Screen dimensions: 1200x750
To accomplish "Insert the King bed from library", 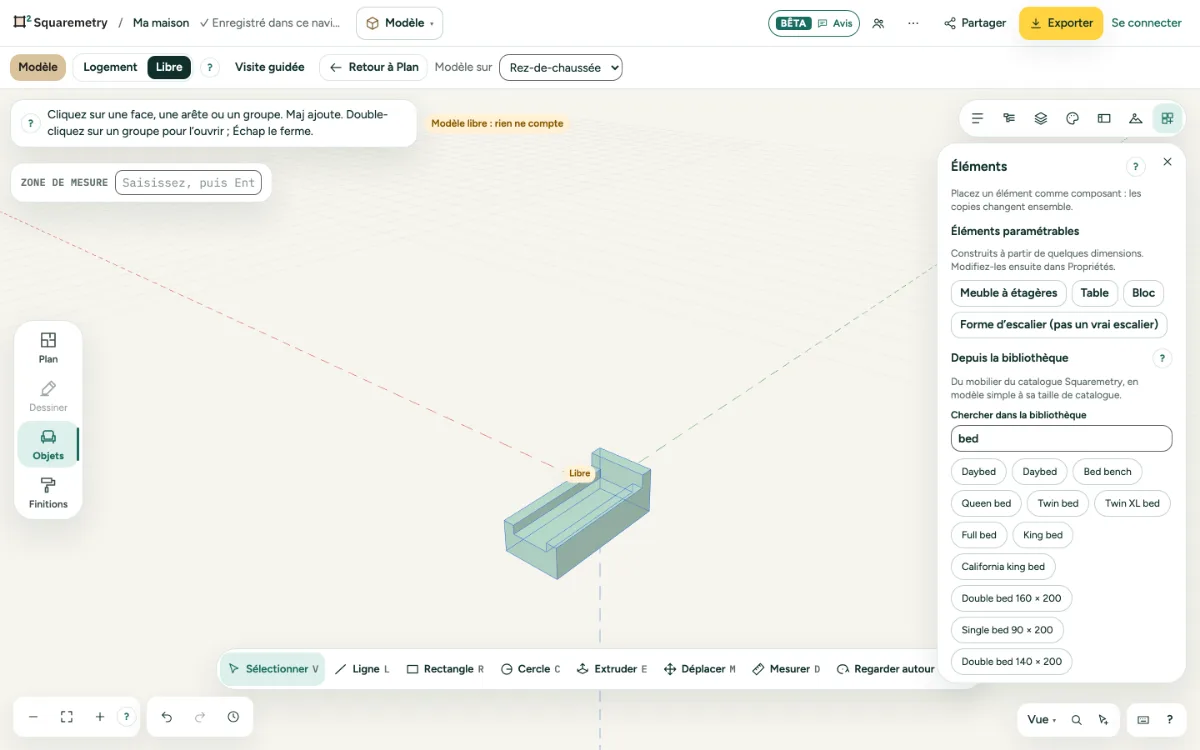I will point(1042,535).
